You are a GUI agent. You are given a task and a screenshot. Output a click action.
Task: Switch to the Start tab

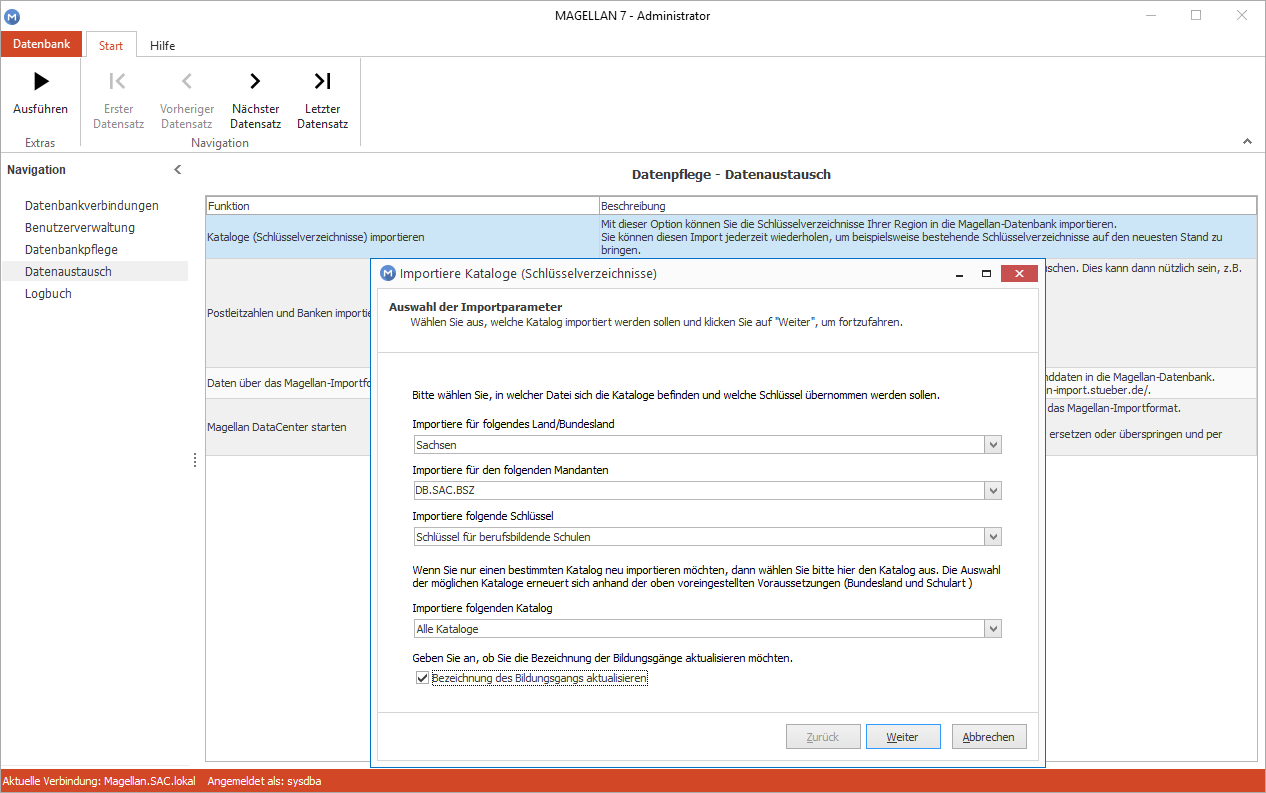(x=111, y=45)
